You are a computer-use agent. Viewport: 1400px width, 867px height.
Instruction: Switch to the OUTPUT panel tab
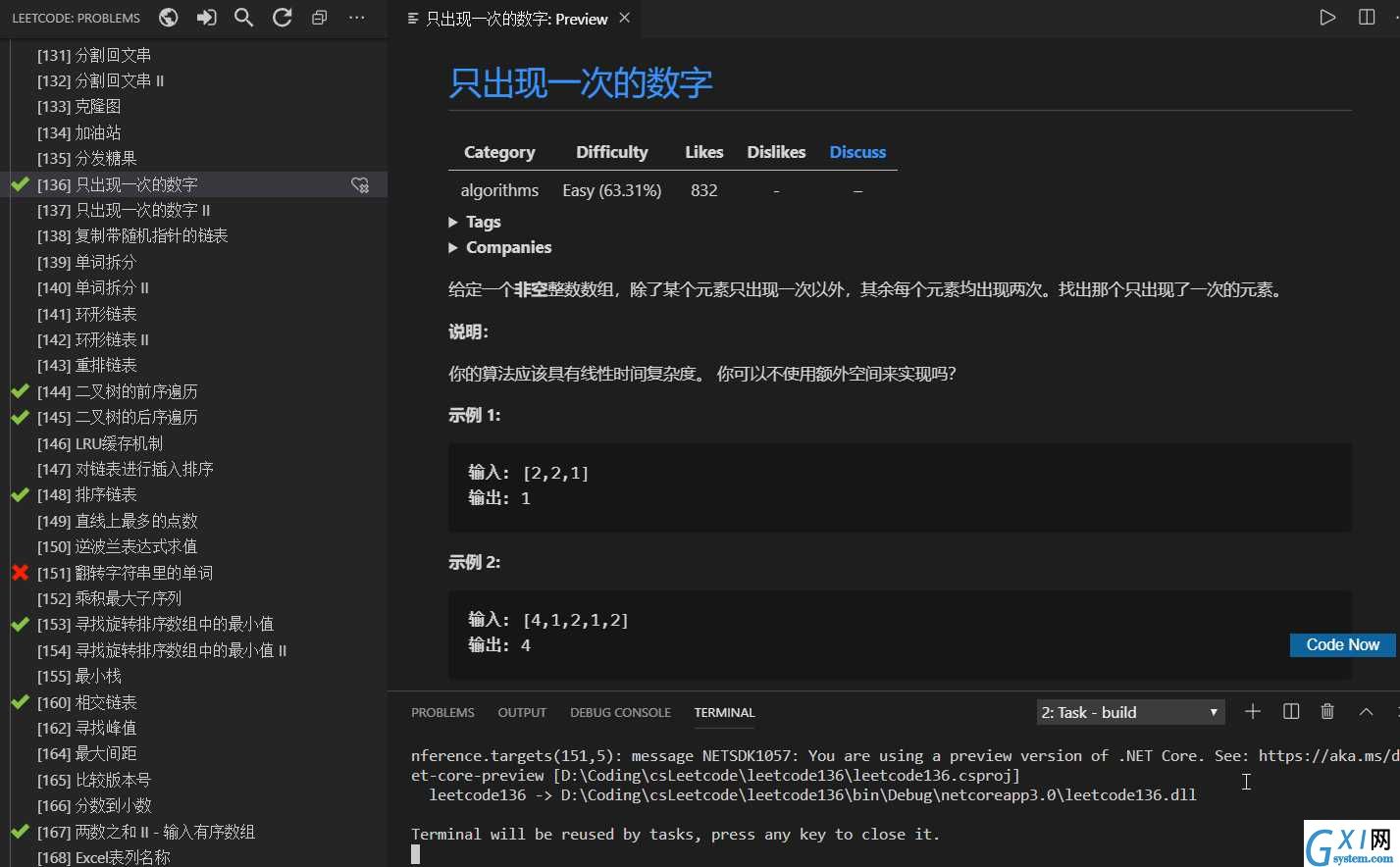point(522,713)
